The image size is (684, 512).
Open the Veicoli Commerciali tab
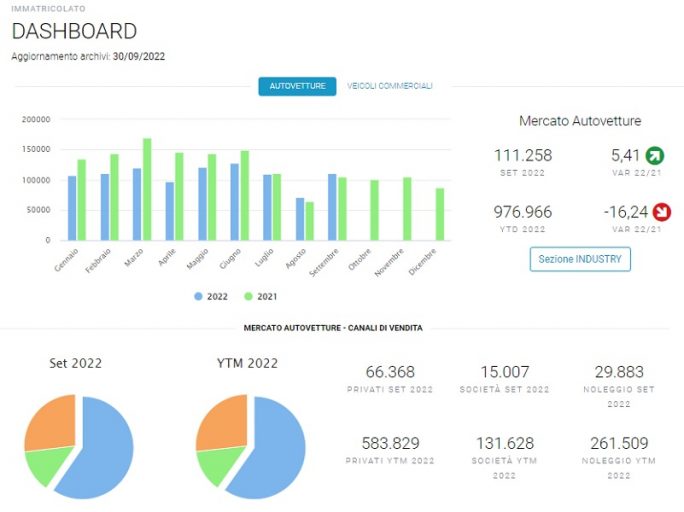390,86
